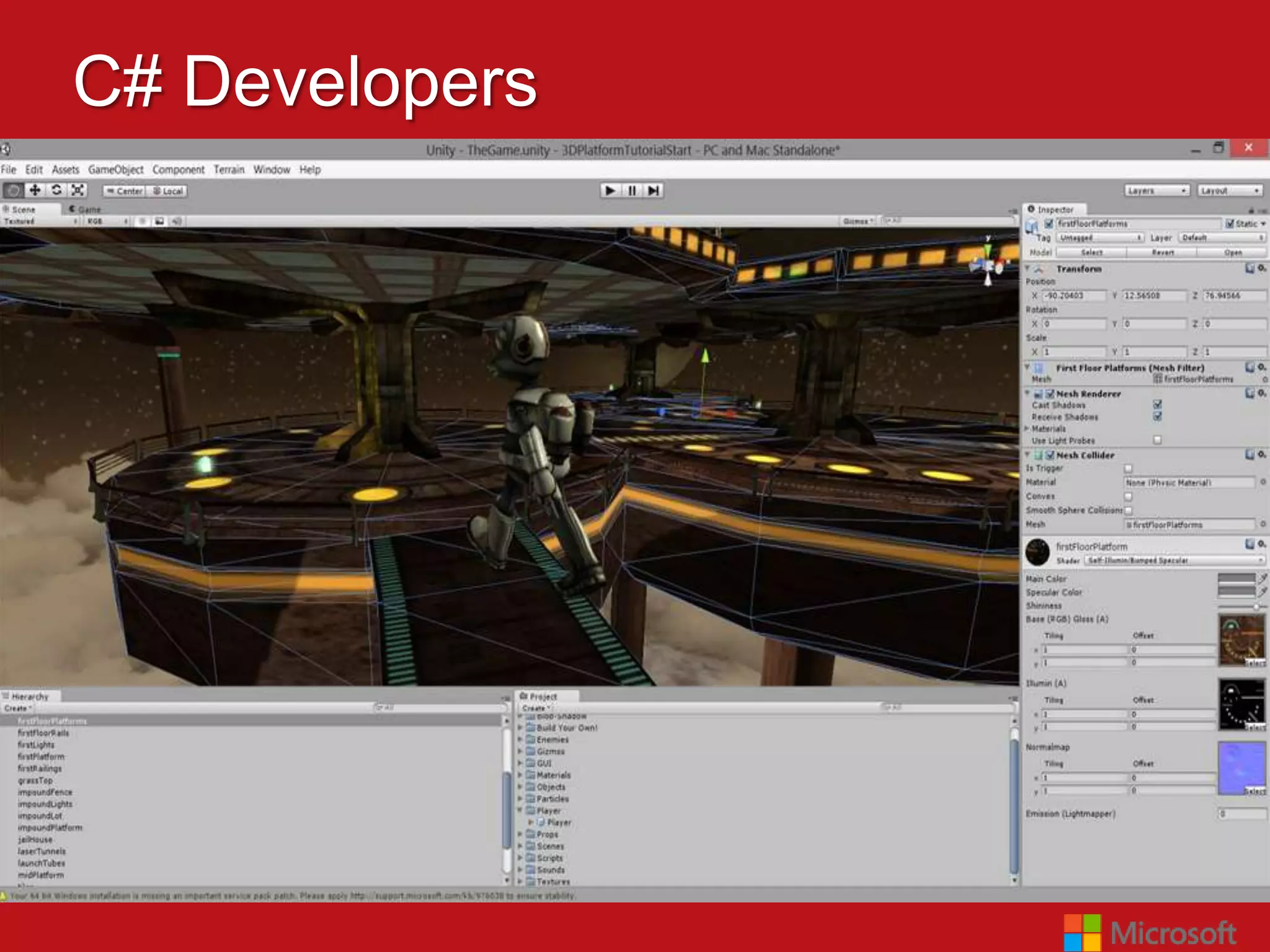Open the Layers dropdown in top toolbar
This screenshot has width=1270, height=952.
tap(1157, 190)
